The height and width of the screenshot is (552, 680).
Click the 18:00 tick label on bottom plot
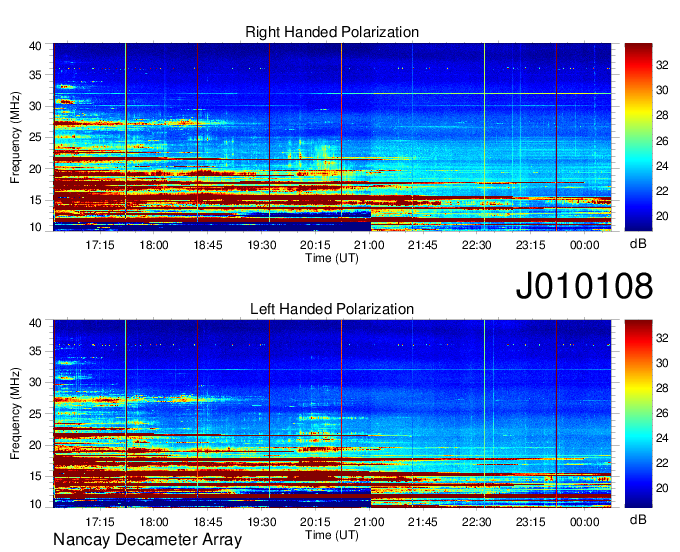click(154, 522)
